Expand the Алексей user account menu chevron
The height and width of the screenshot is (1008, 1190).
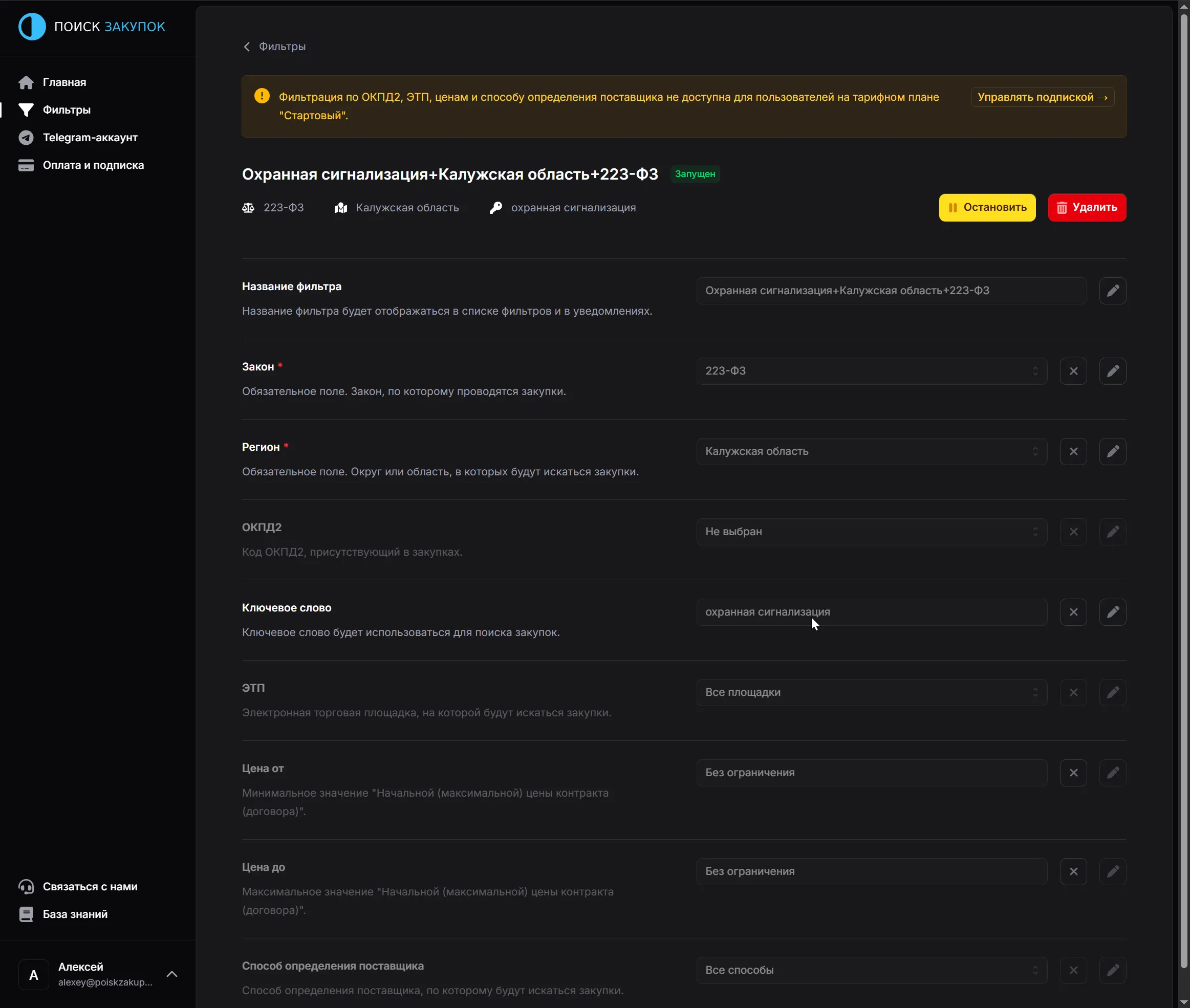coord(171,974)
